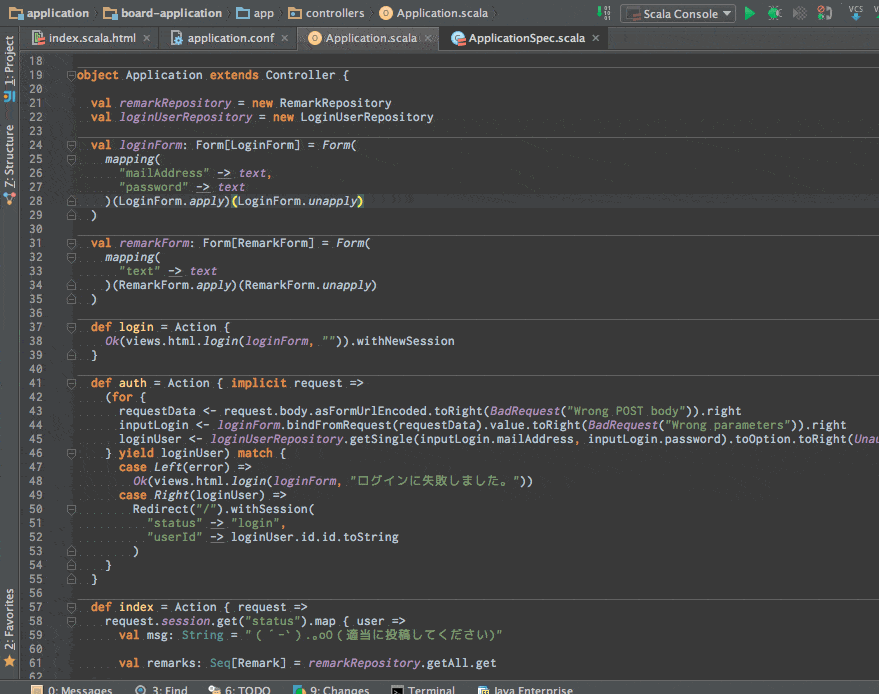Open the 3: Find tool window icon
The height and width of the screenshot is (694, 880).
[x=160, y=689]
